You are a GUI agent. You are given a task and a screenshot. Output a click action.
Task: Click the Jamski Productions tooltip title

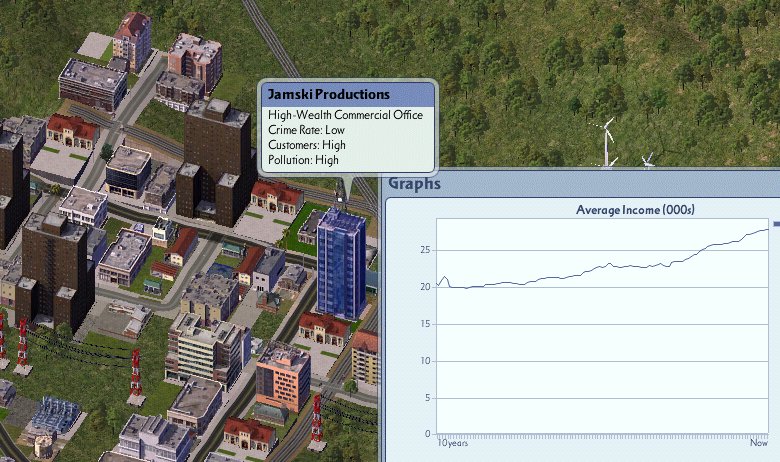pyautogui.click(x=327, y=94)
